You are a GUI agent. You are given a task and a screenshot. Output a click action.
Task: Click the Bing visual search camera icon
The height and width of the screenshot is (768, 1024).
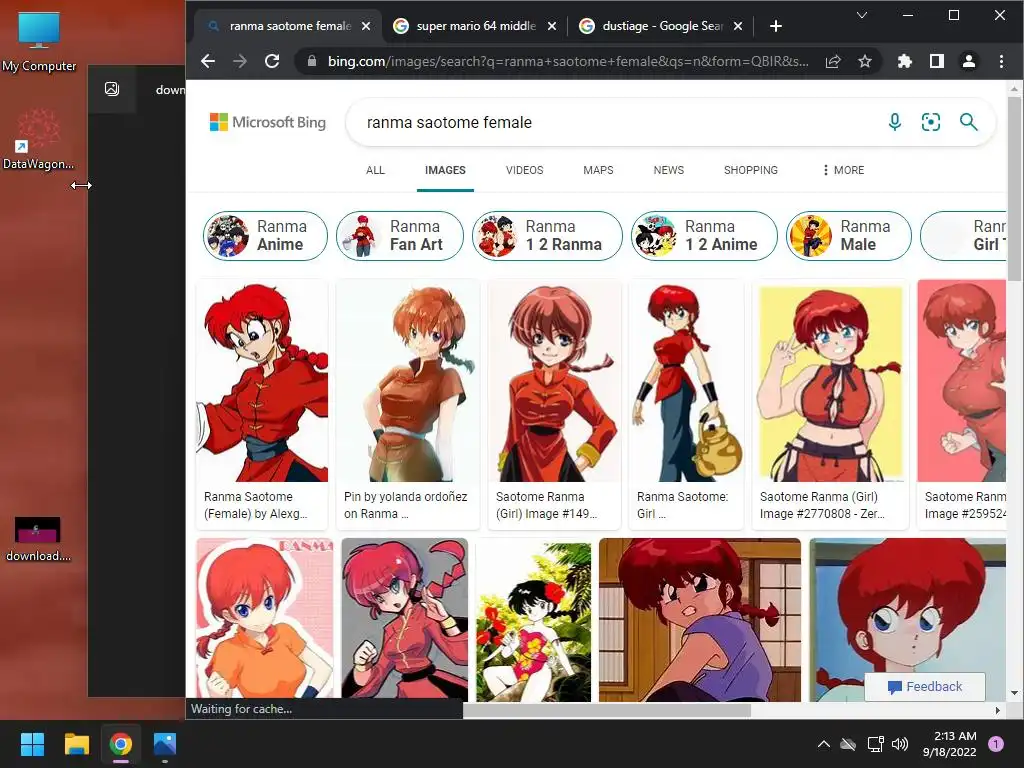[x=931, y=122]
